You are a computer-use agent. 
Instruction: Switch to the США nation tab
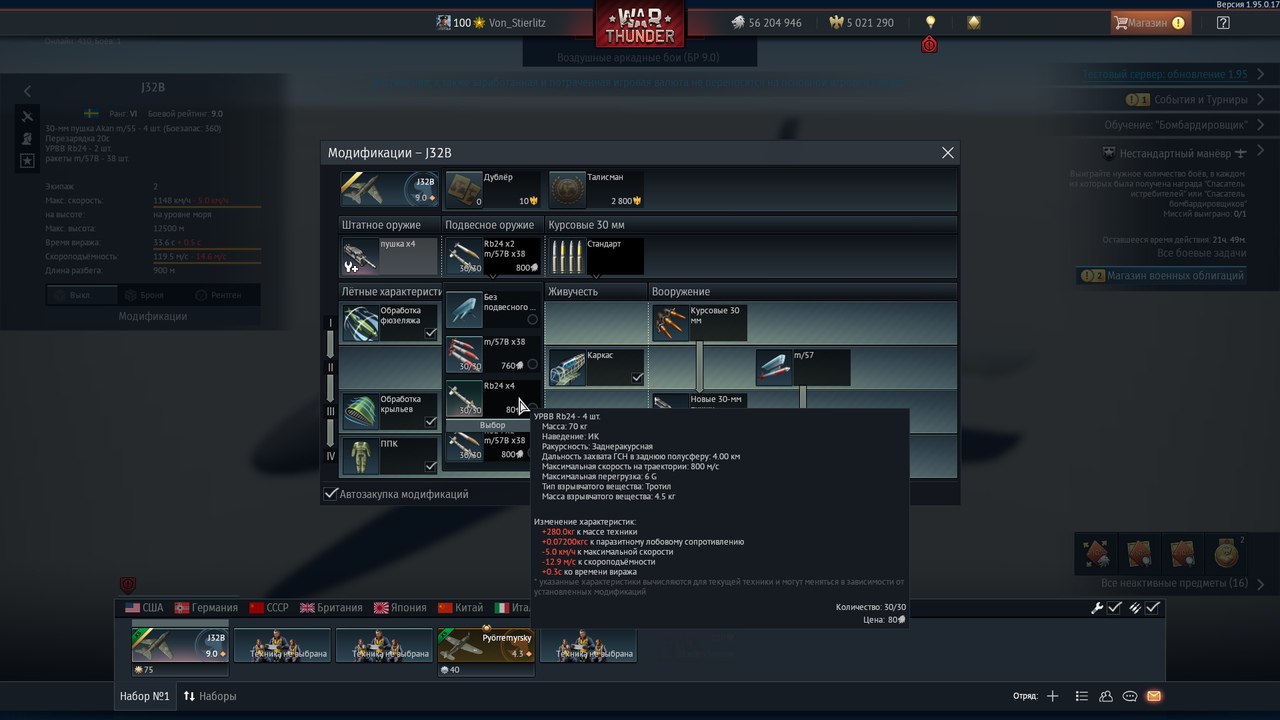click(144, 607)
